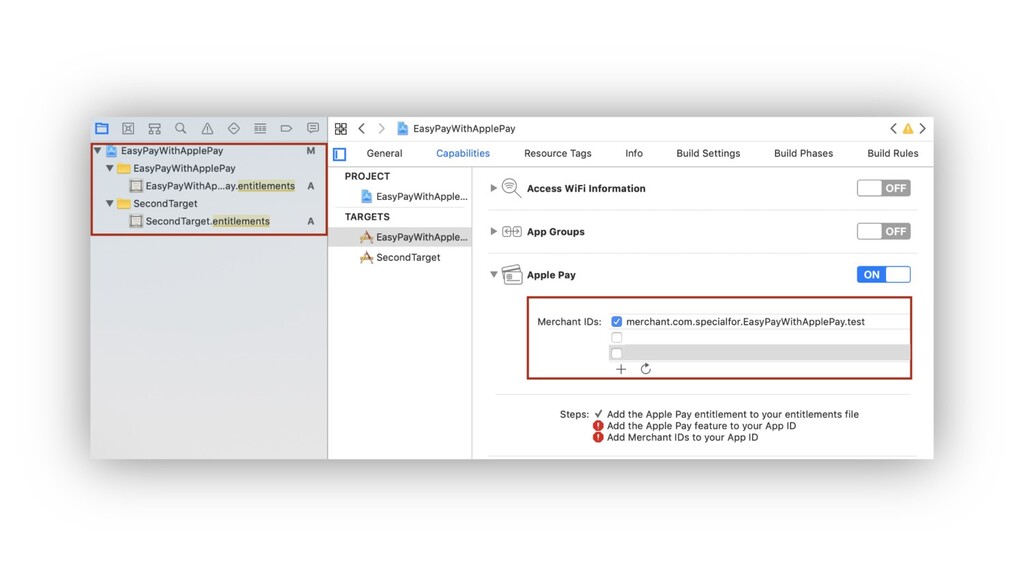Click the Access WiFi Information icon
Image resolution: width=1024 pixels, height=576 pixels.
click(x=511, y=188)
